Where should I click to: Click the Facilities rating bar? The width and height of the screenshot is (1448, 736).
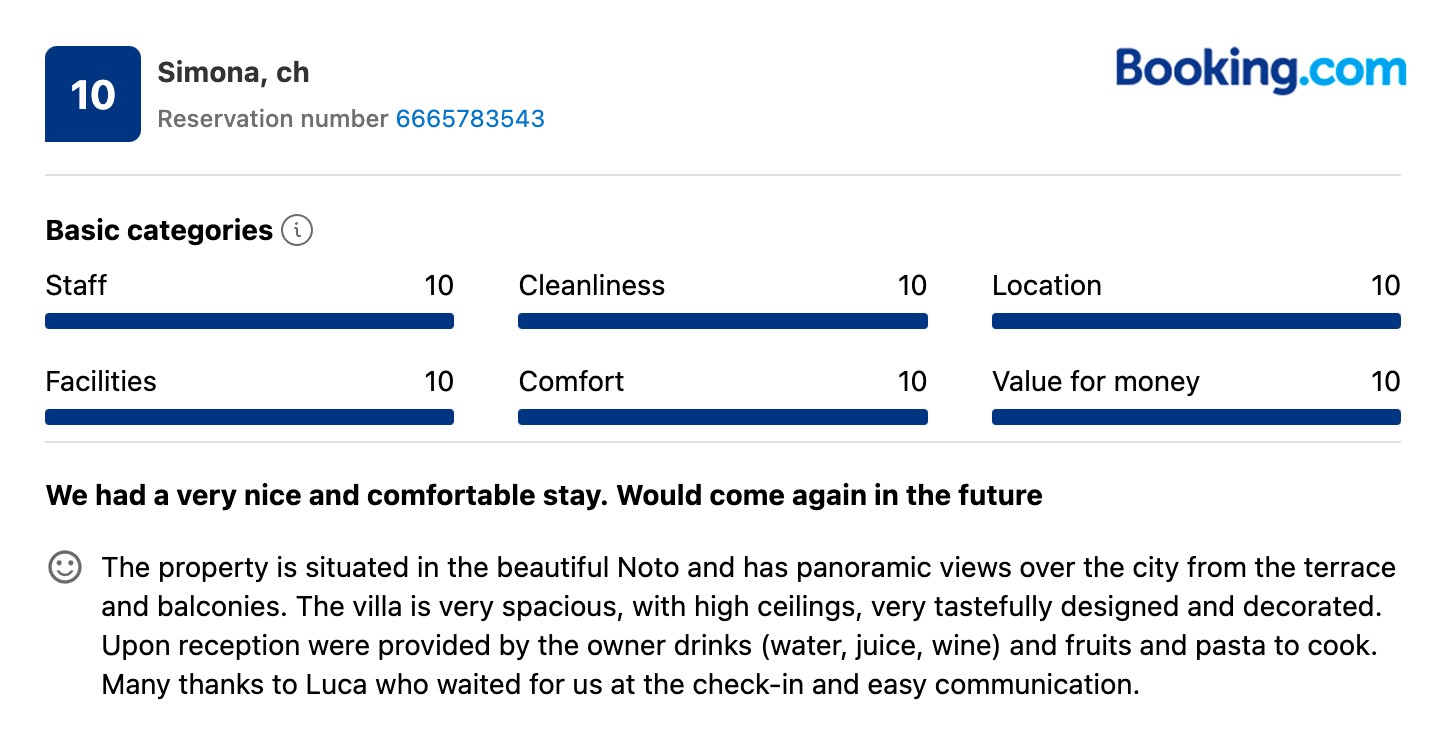click(x=250, y=417)
